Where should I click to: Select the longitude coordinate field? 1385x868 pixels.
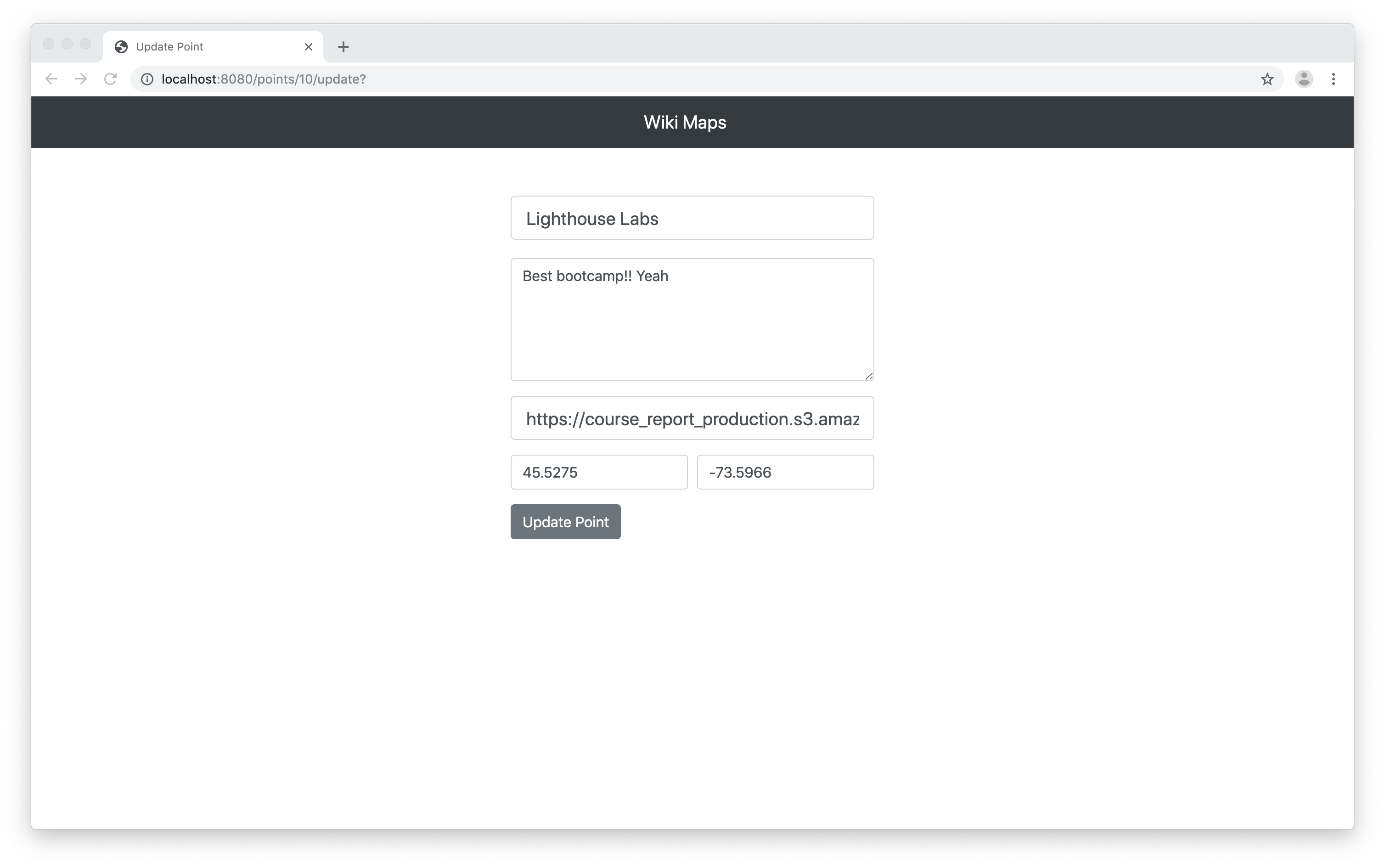(785, 472)
